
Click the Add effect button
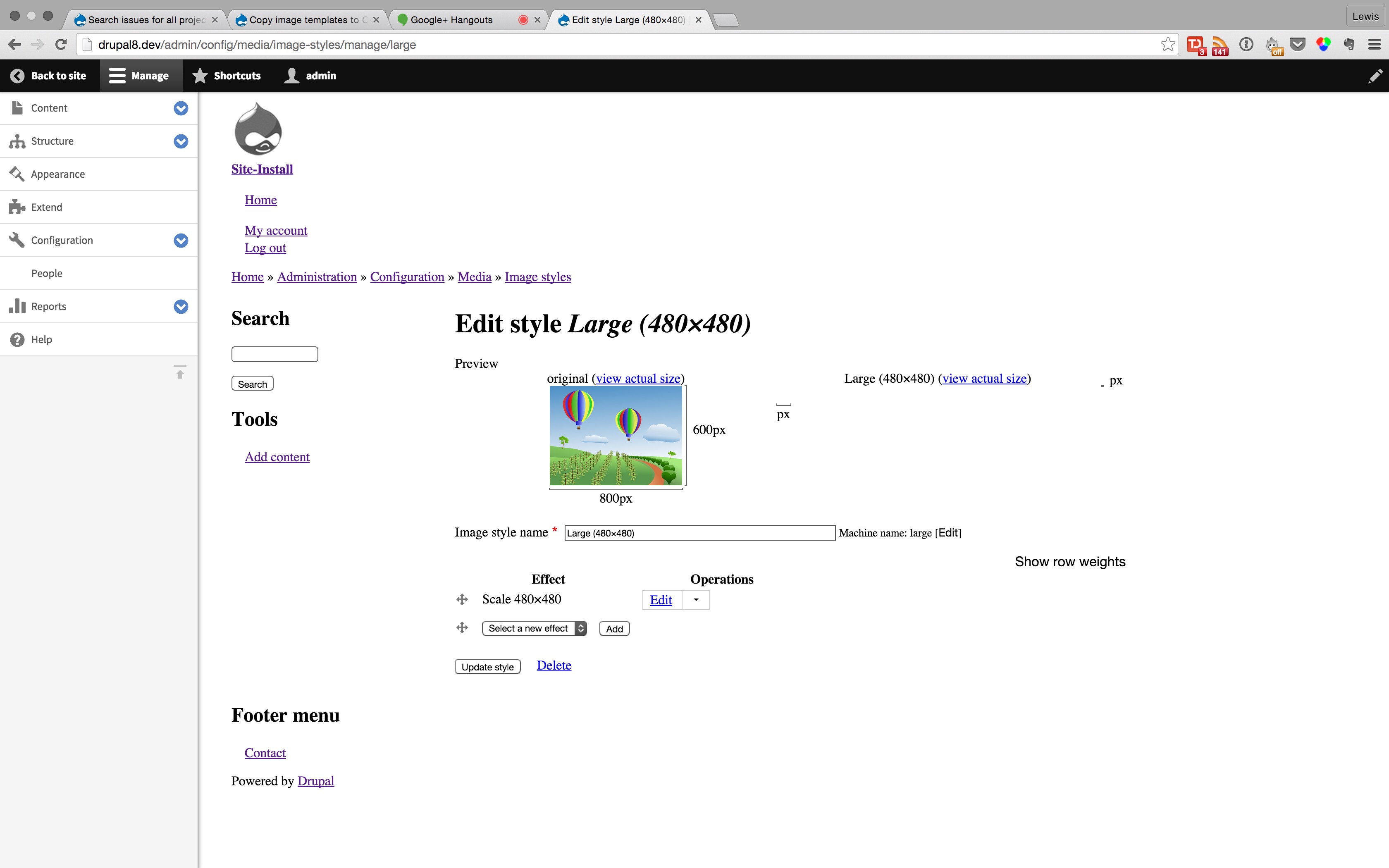coord(614,629)
